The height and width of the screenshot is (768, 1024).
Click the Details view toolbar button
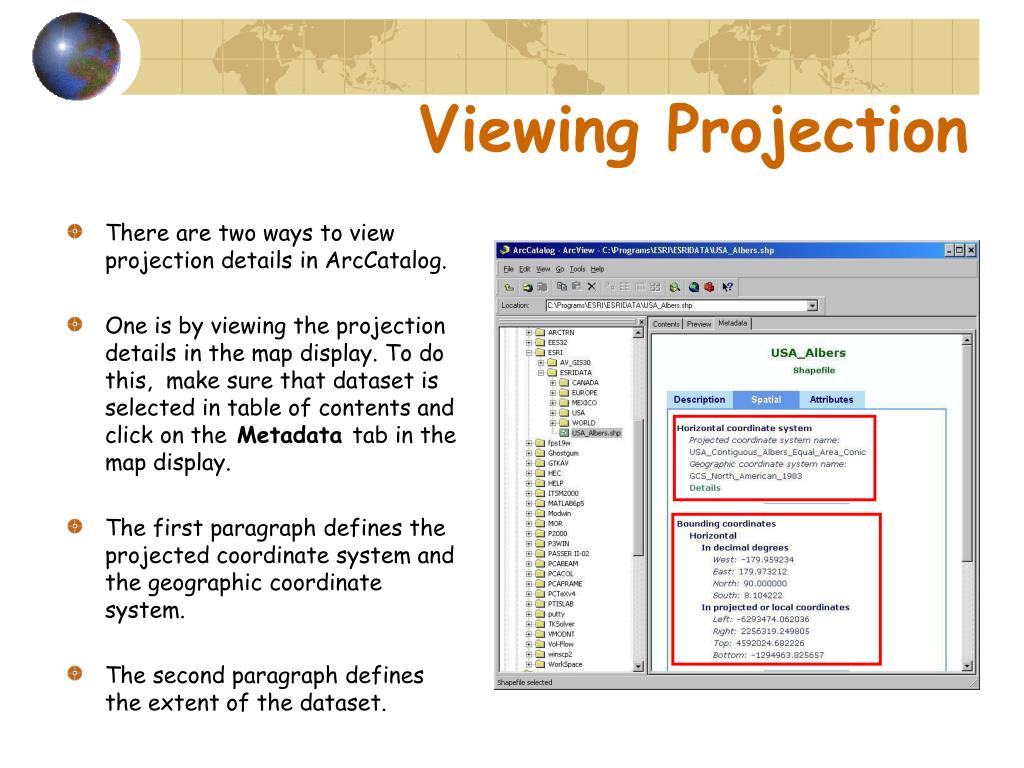click(640, 287)
